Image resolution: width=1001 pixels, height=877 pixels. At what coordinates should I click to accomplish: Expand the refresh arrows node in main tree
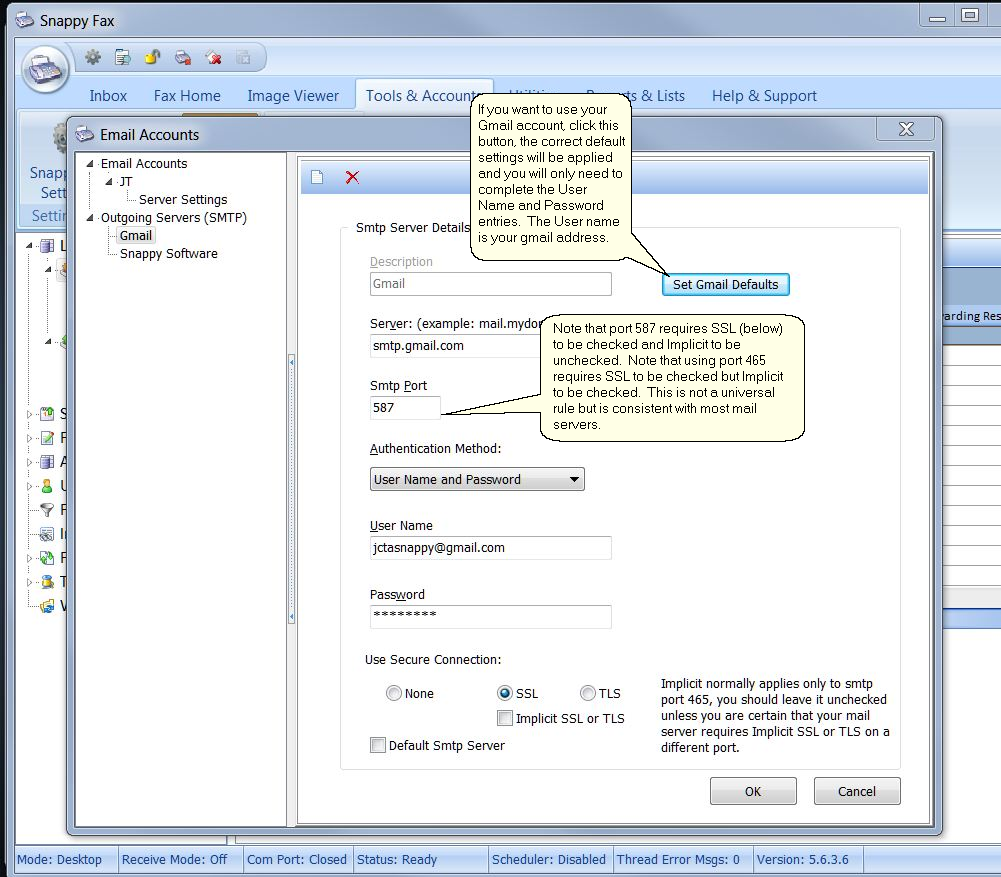[29, 558]
